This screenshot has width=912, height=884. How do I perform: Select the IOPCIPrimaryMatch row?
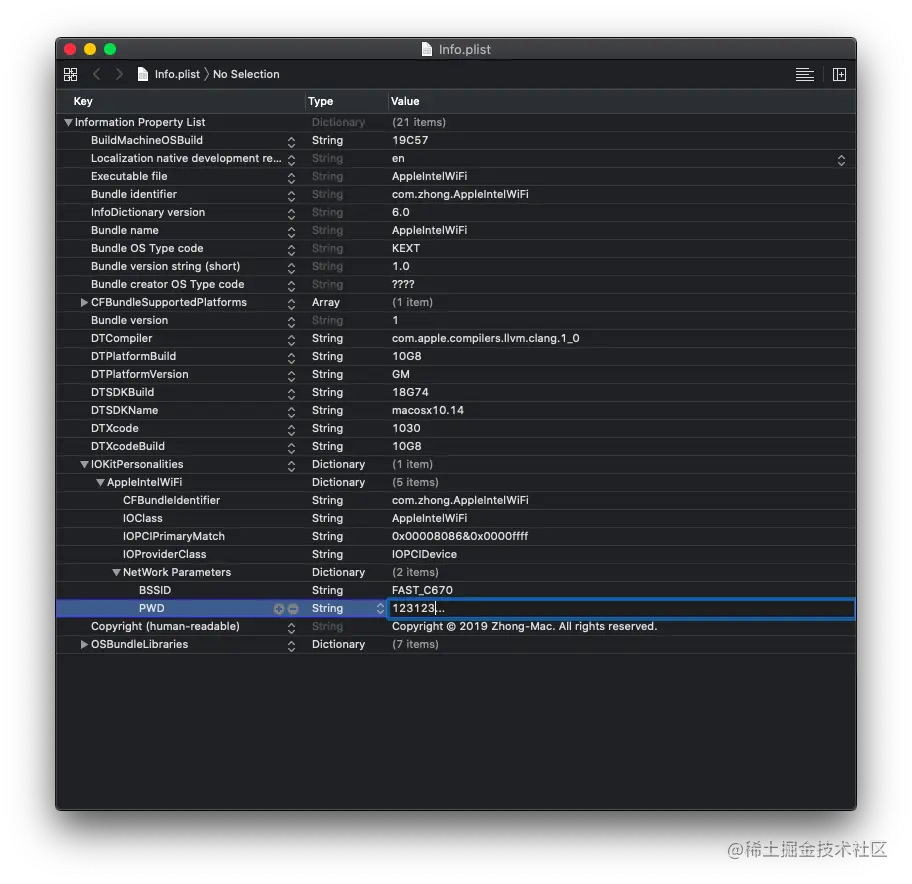[x=455, y=536]
